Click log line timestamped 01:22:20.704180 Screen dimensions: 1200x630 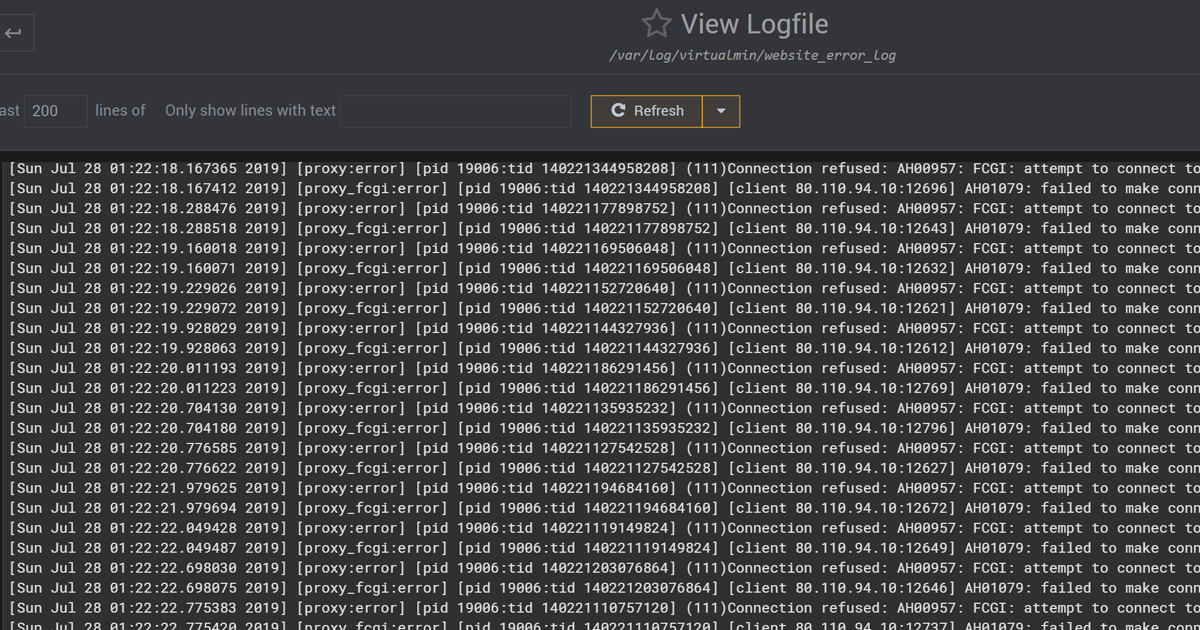coord(604,428)
